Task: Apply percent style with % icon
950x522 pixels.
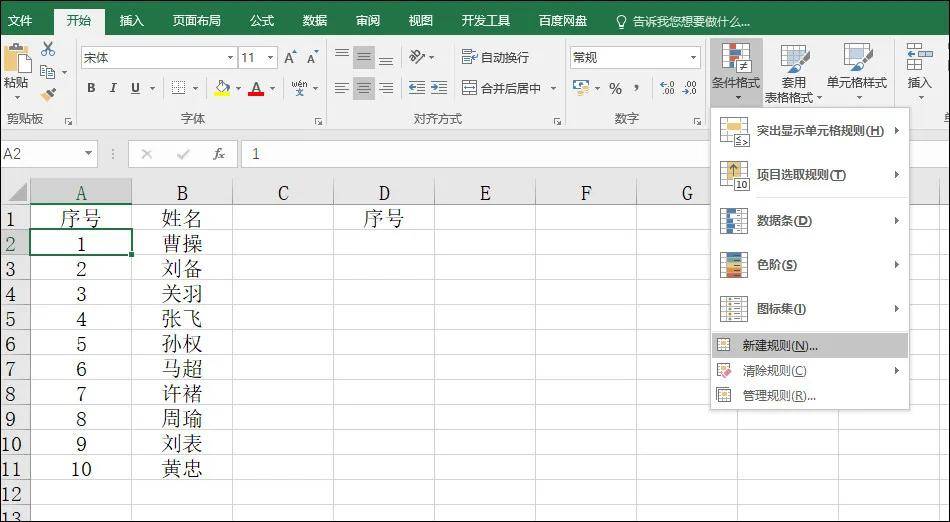Action: 616,89
